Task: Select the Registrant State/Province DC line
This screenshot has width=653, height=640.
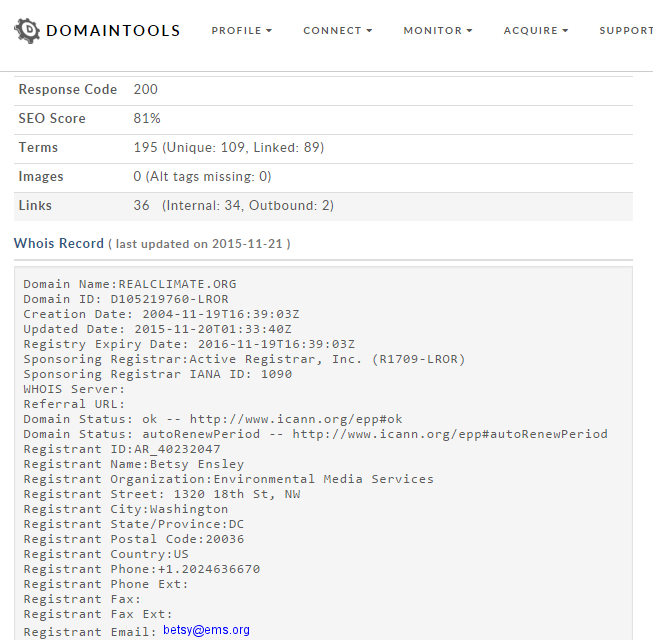Action: click(134, 524)
